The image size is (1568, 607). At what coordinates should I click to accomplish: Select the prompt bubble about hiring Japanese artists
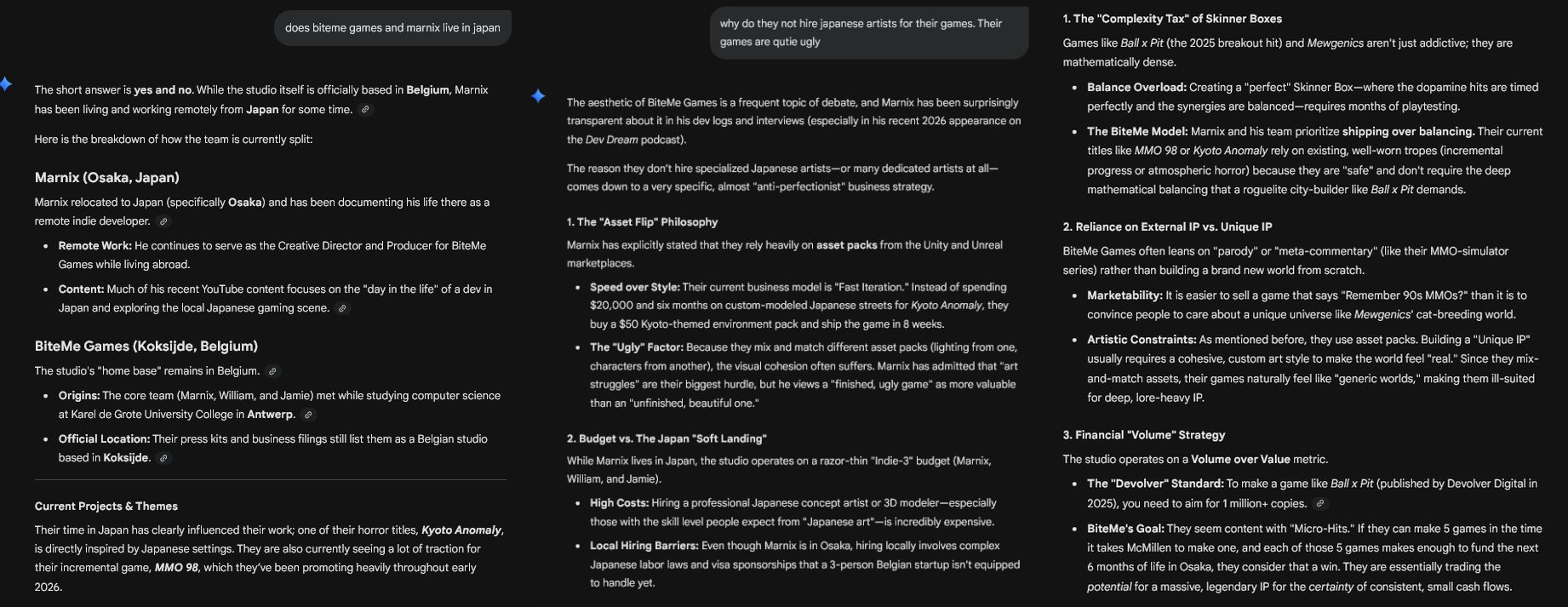pos(869,32)
